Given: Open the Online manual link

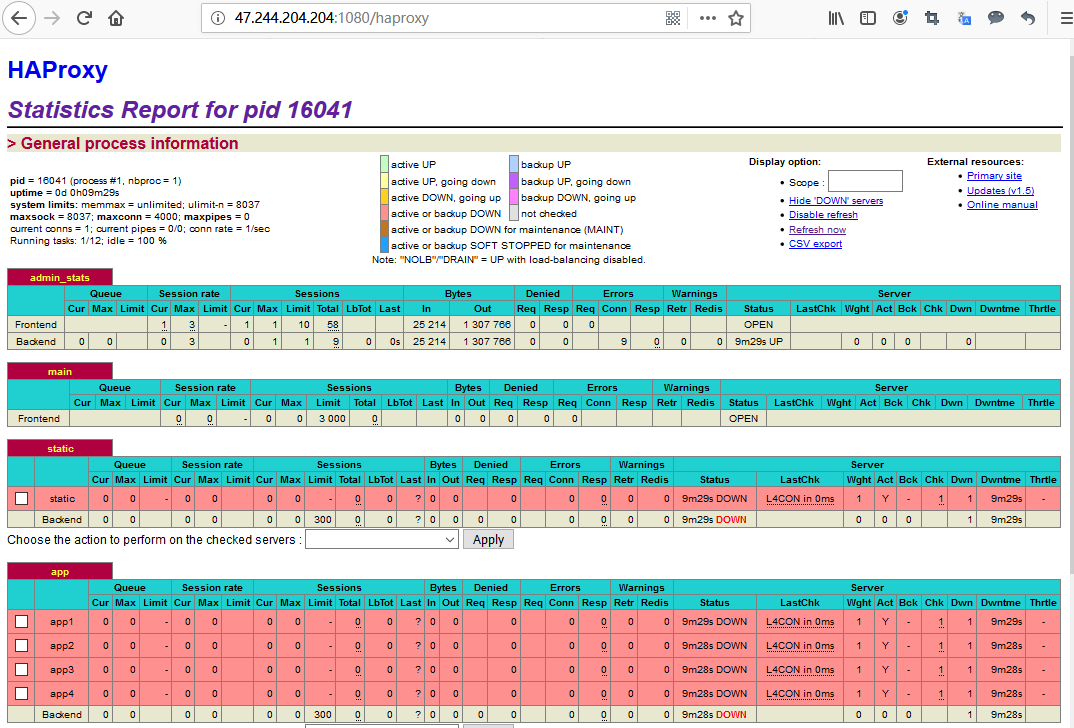Looking at the screenshot, I should (x=1002, y=205).
